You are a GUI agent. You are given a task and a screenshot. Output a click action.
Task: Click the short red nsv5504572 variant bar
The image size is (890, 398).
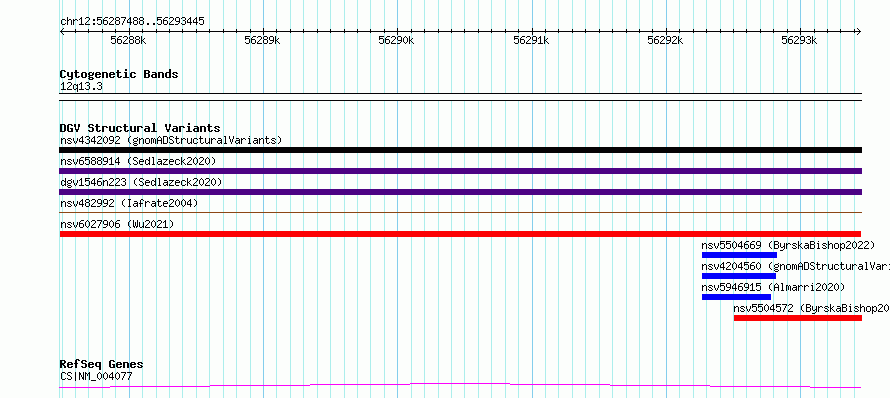pos(798,318)
